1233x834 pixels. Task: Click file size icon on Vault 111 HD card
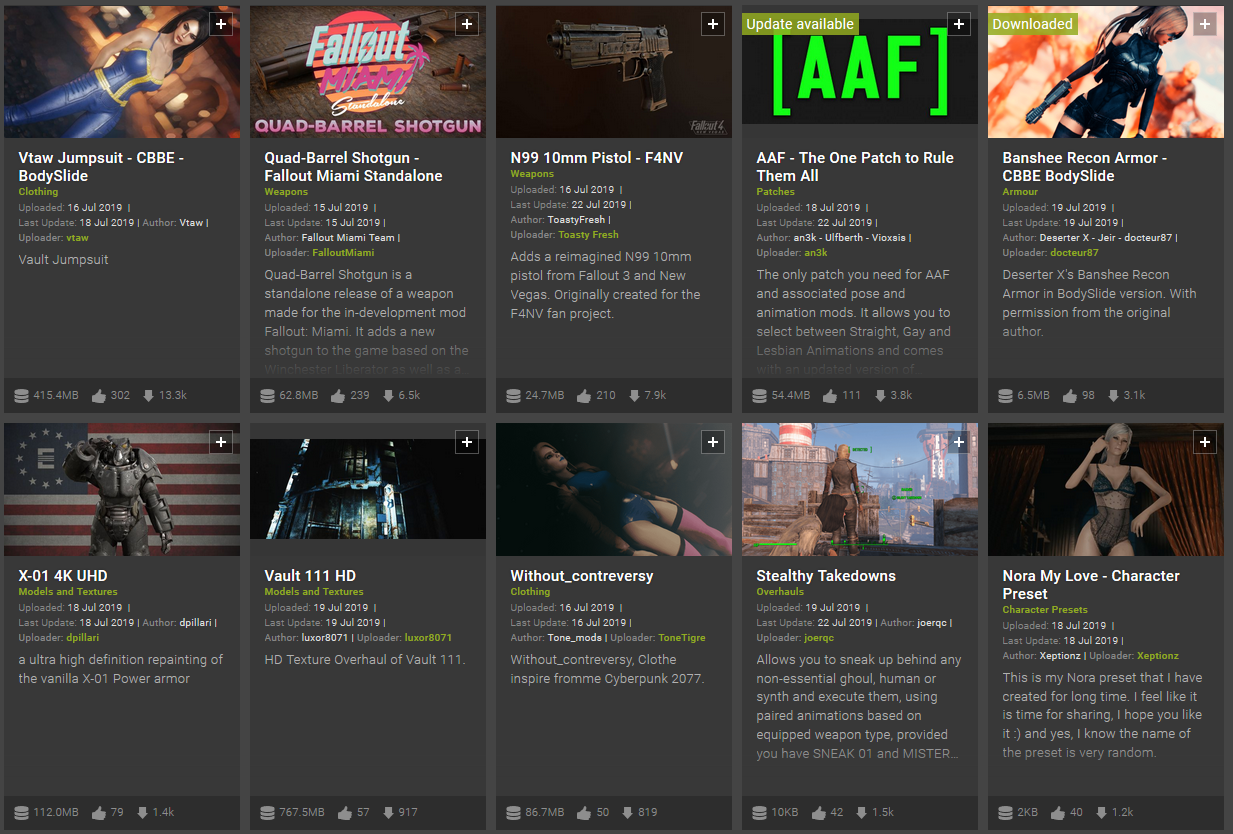267,812
